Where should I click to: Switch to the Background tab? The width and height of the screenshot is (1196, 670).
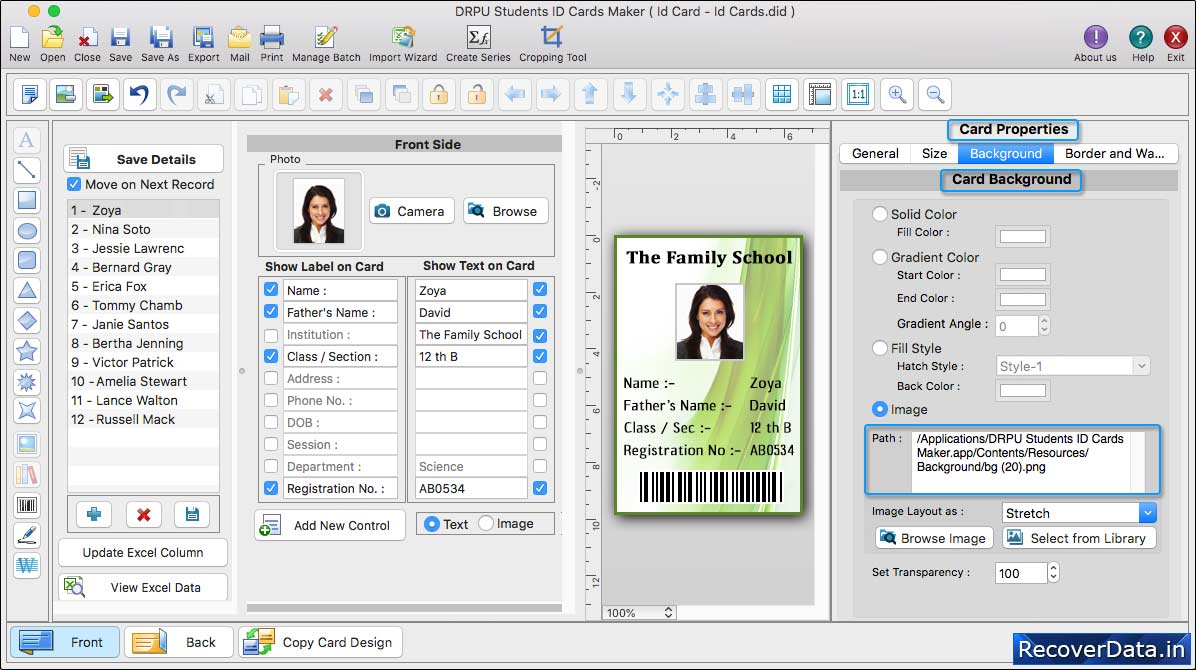click(x=1005, y=153)
